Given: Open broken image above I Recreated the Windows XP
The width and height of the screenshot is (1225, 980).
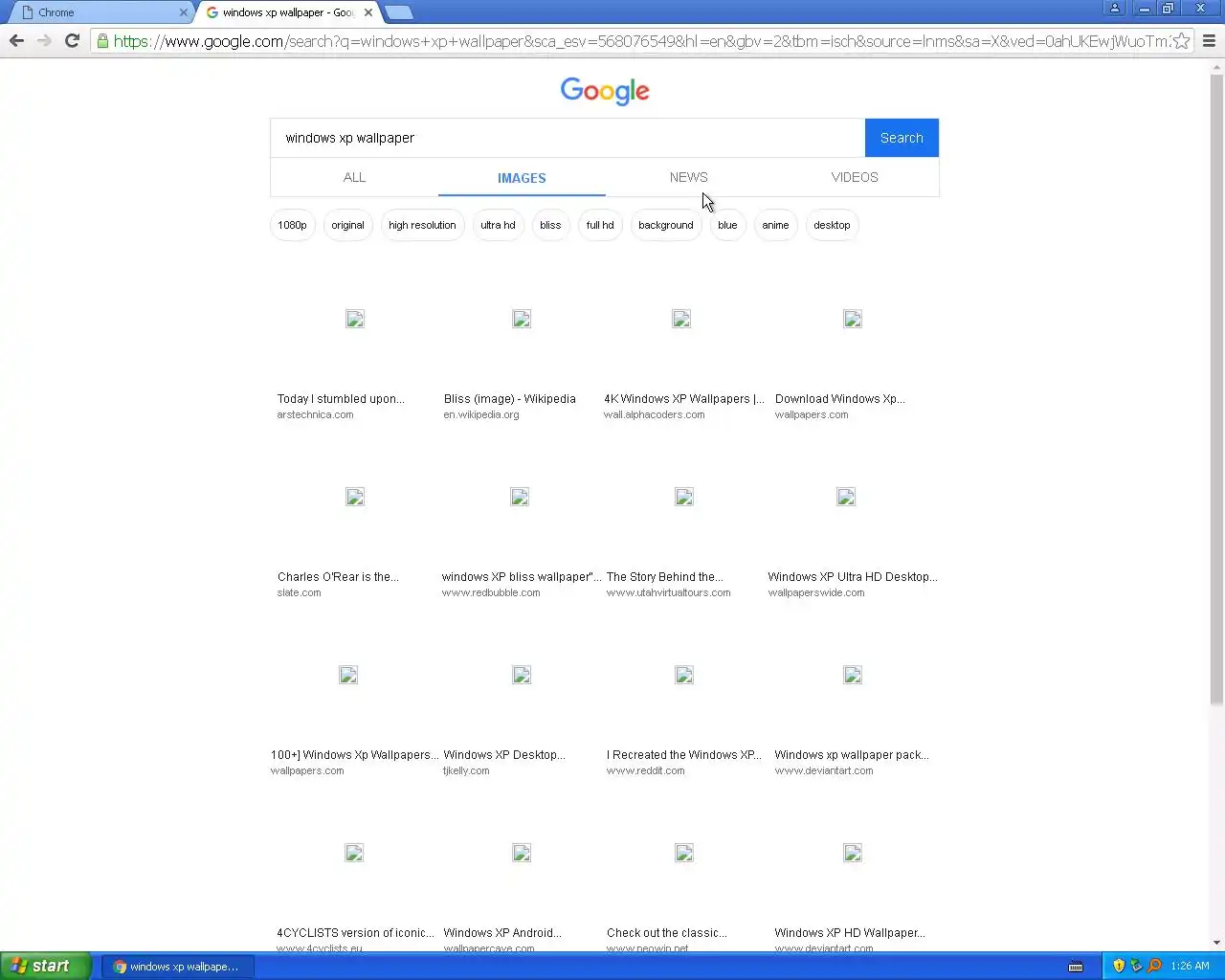Looking at the screenshot, I should pos(684,675).
